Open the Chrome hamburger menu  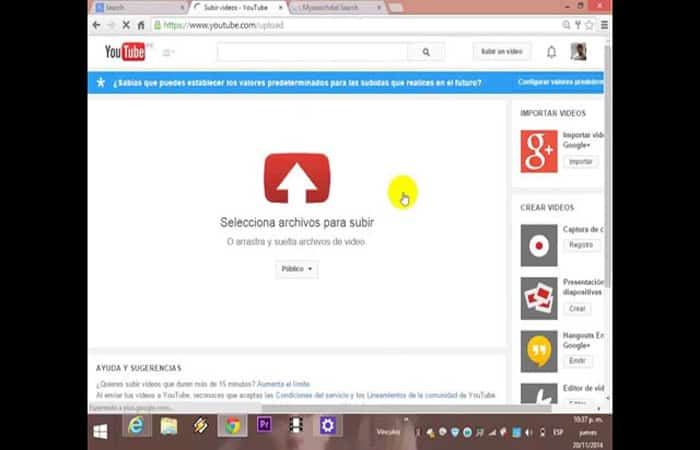[x=604, y=25]
